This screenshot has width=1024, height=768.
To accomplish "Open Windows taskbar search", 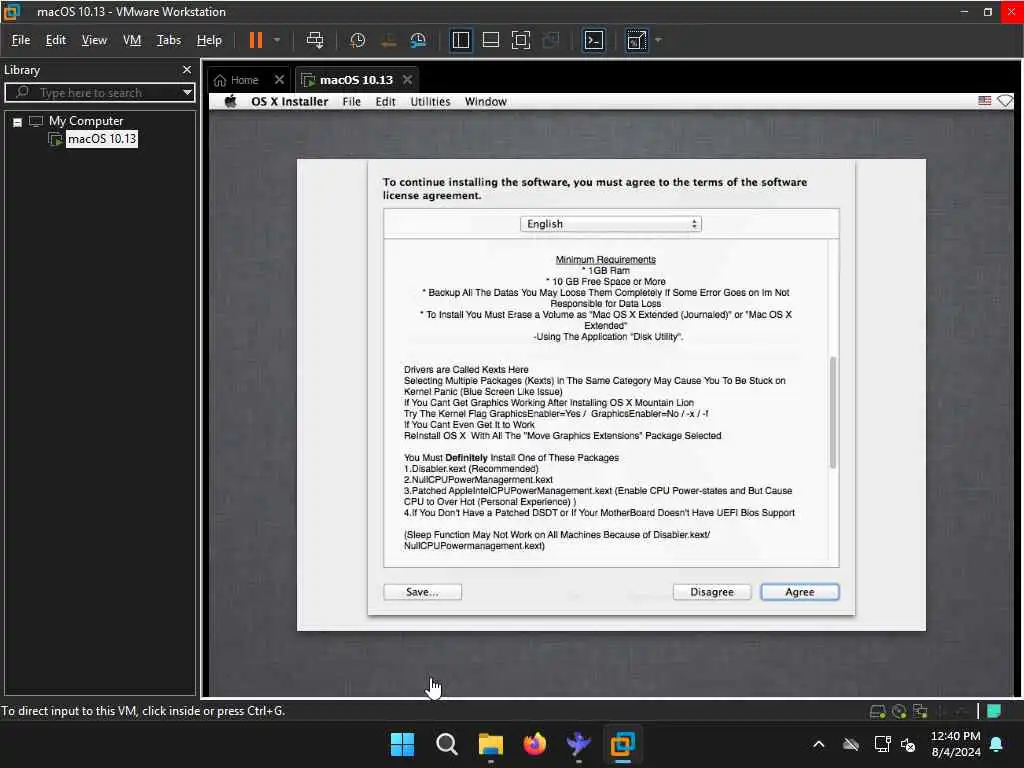I will tap(447, 744).
